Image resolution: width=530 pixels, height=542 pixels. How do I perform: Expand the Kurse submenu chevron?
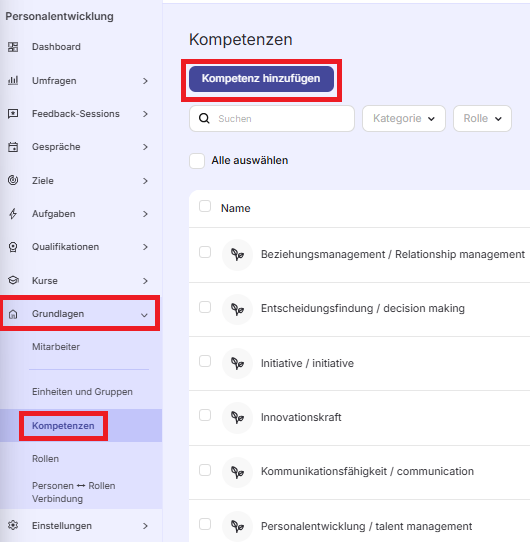145,281
